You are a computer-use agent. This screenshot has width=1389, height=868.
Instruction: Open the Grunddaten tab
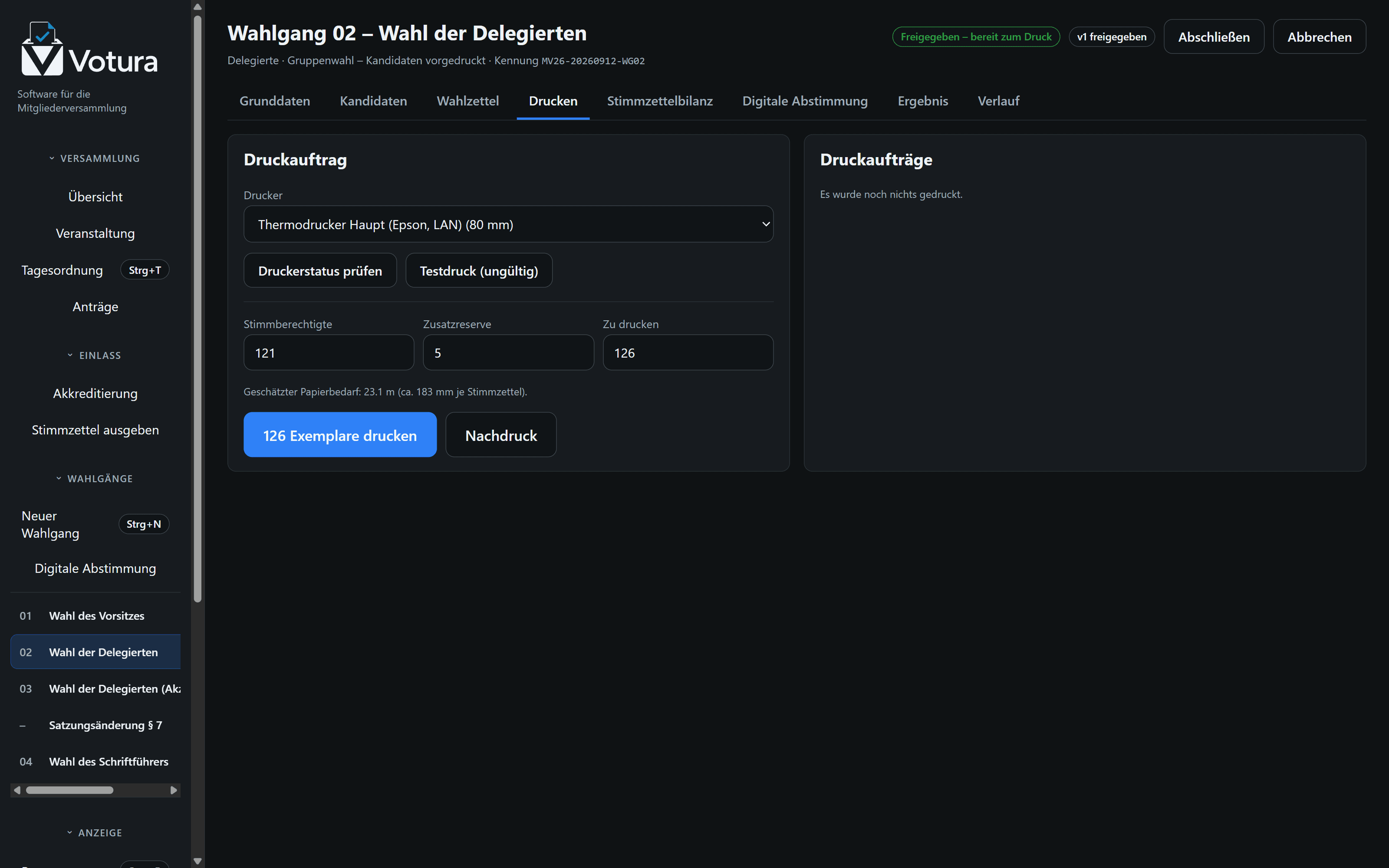coord(274,101)
